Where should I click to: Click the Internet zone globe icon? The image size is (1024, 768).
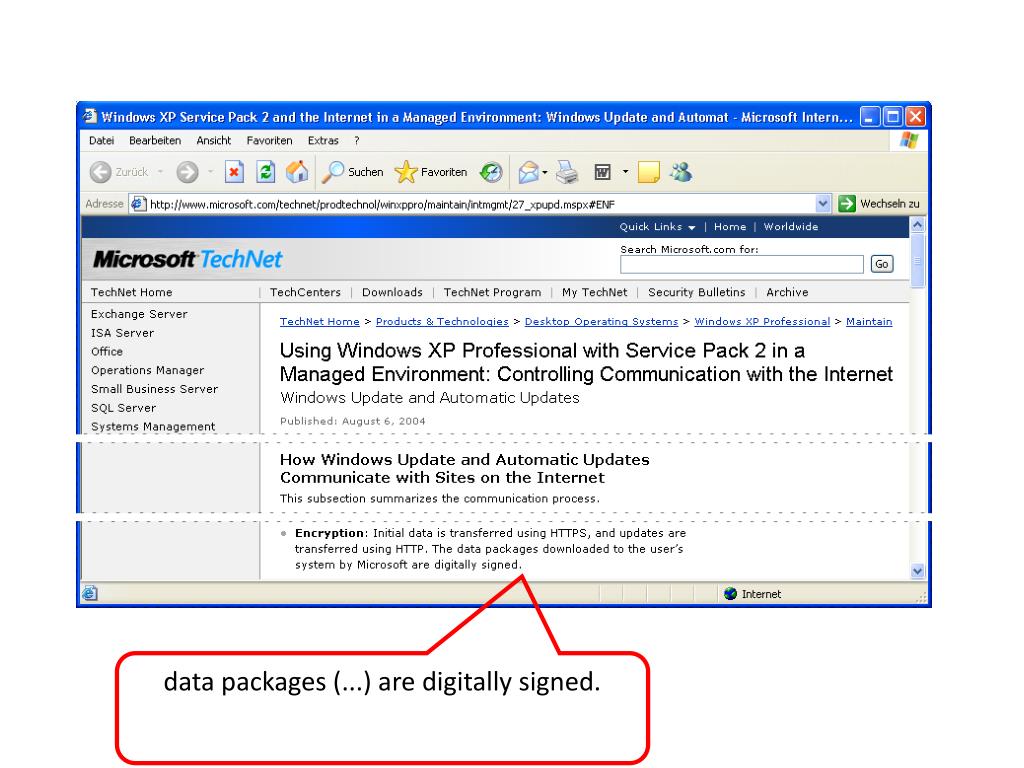click(730, 594)
